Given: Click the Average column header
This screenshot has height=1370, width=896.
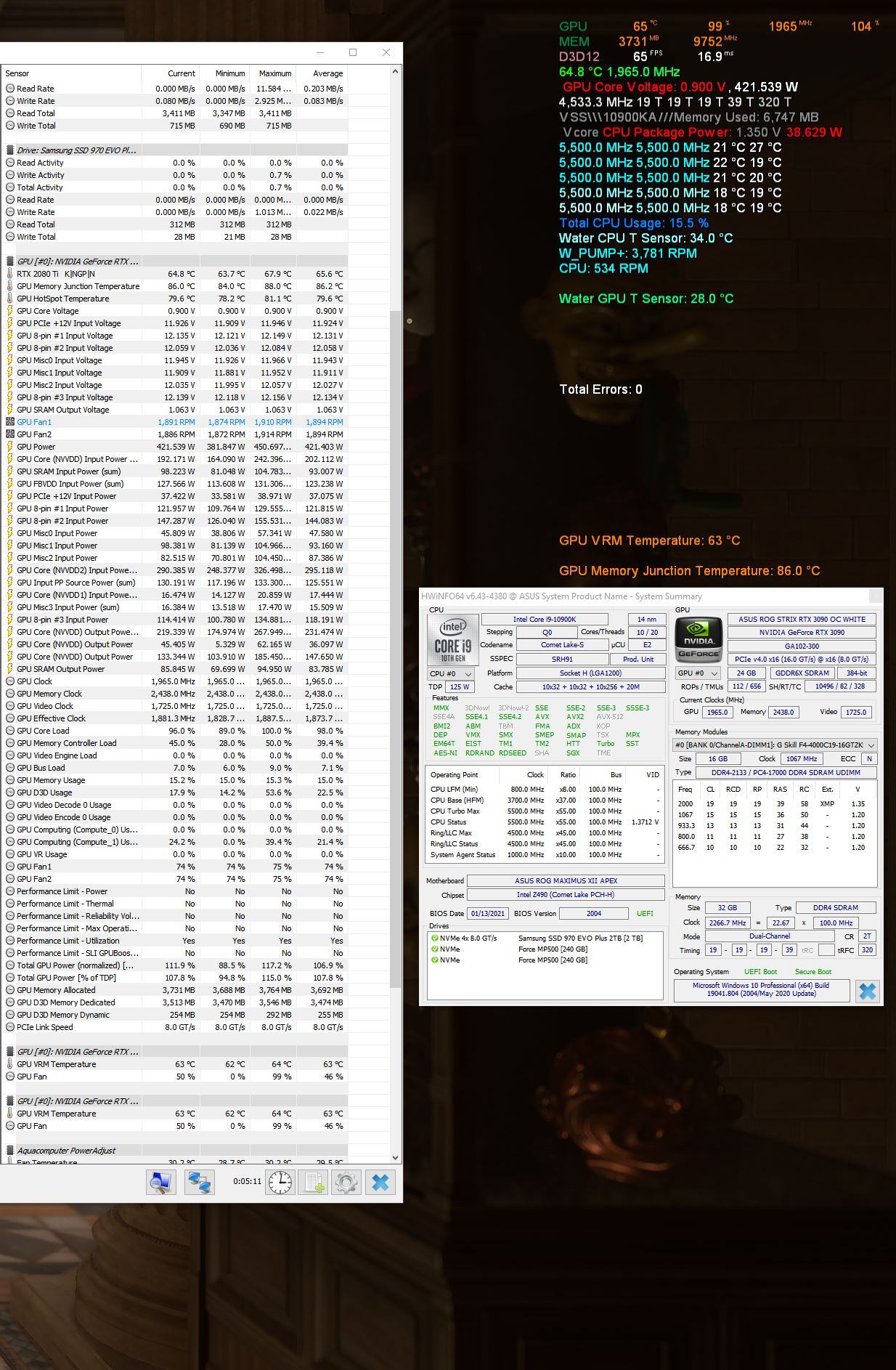Looking at the screenshot, I should tap(322, 73).
